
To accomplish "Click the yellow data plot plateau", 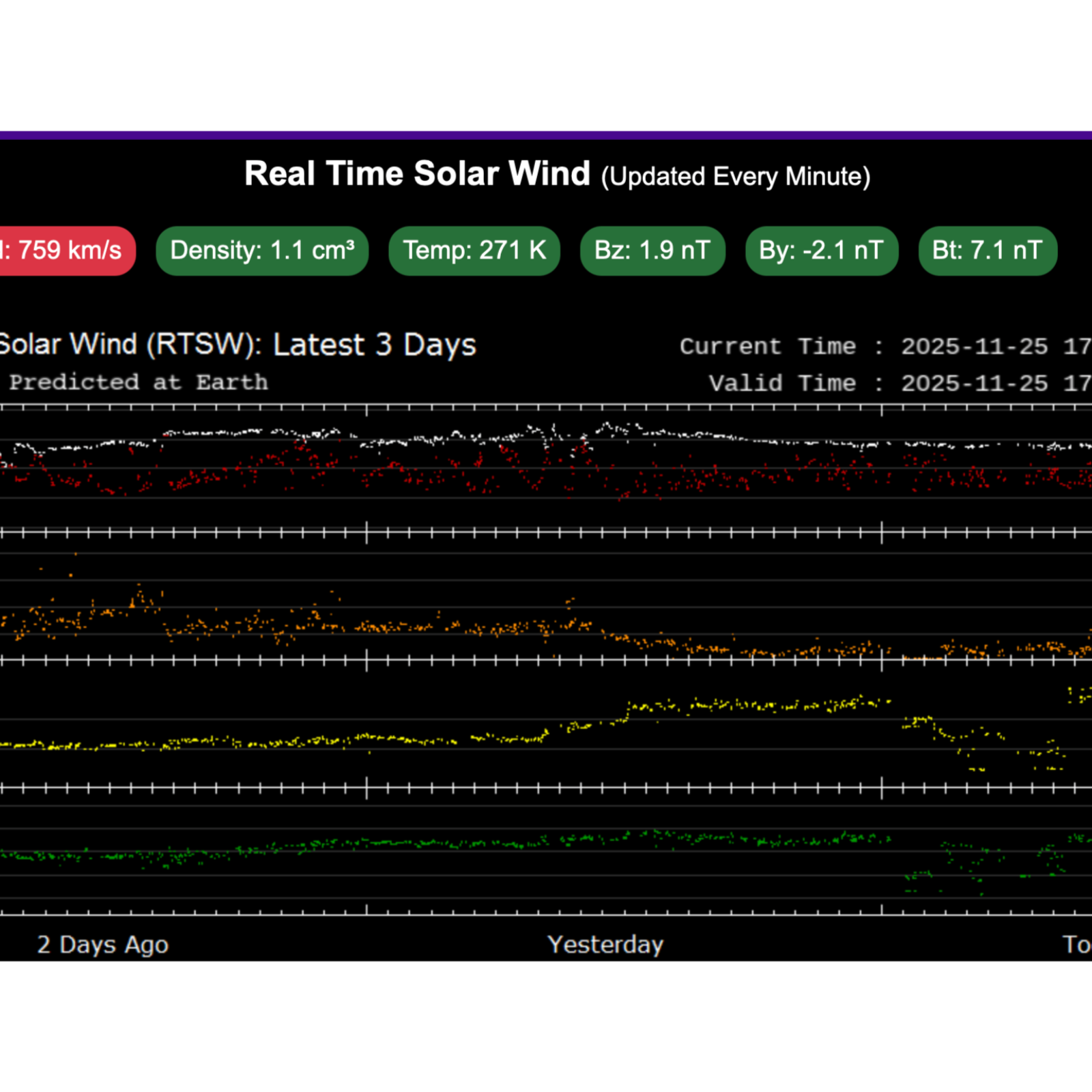I will 751,704.
